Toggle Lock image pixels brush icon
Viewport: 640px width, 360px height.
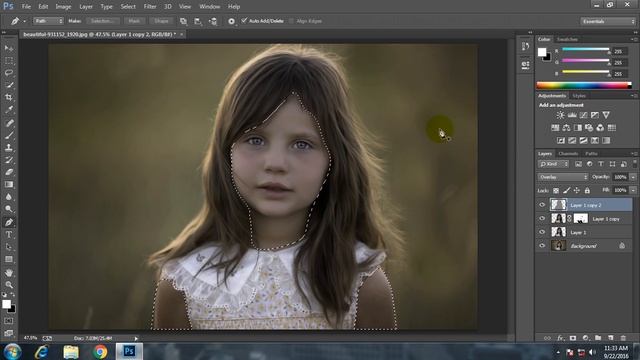(x=567, y=190)
